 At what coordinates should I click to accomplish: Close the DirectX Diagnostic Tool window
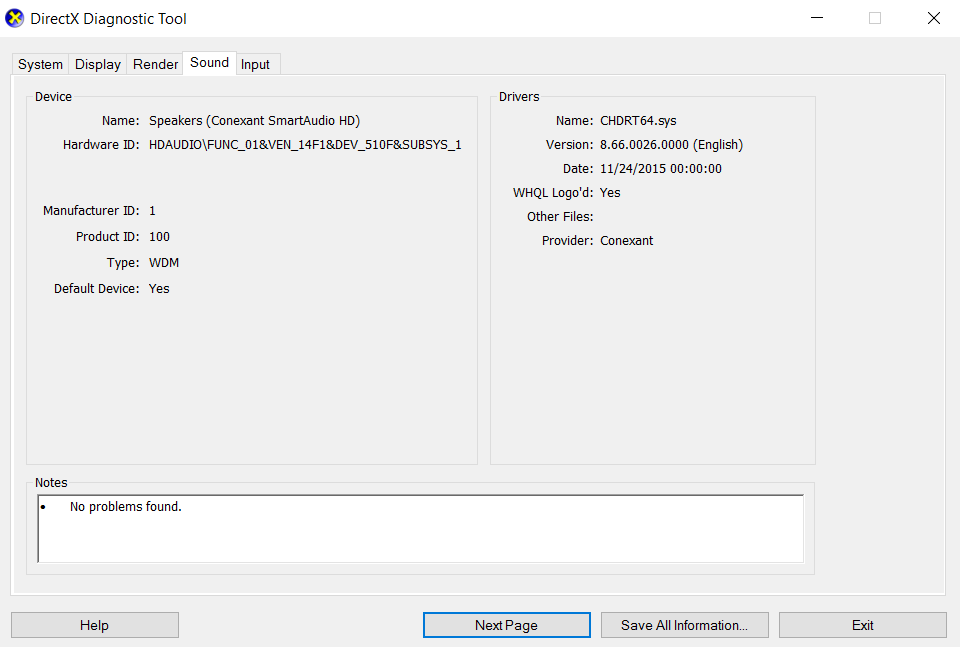pos(934,18)
